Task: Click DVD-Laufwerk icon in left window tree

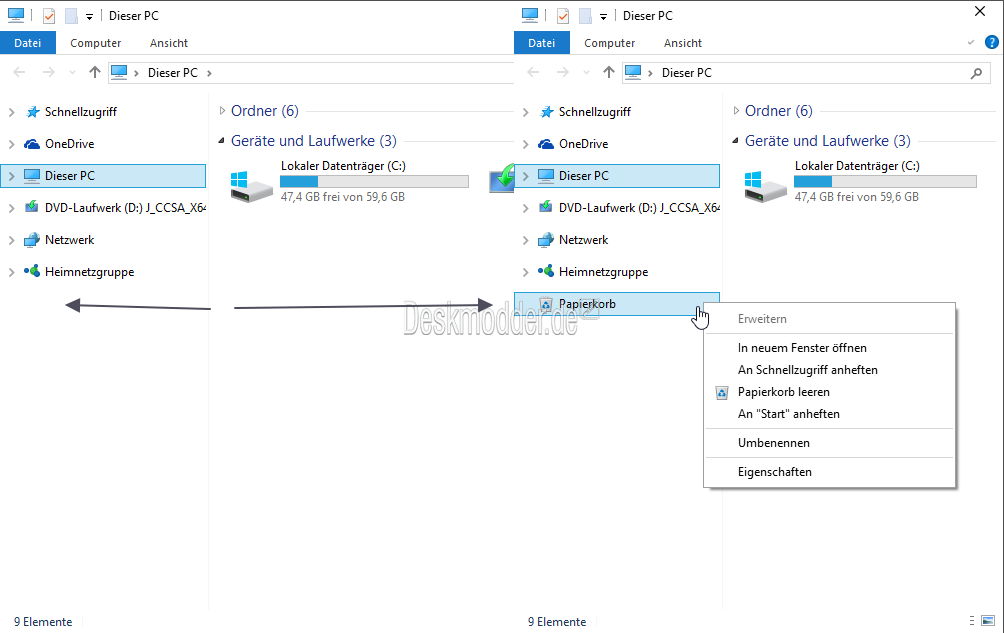Action: point(32,207)
